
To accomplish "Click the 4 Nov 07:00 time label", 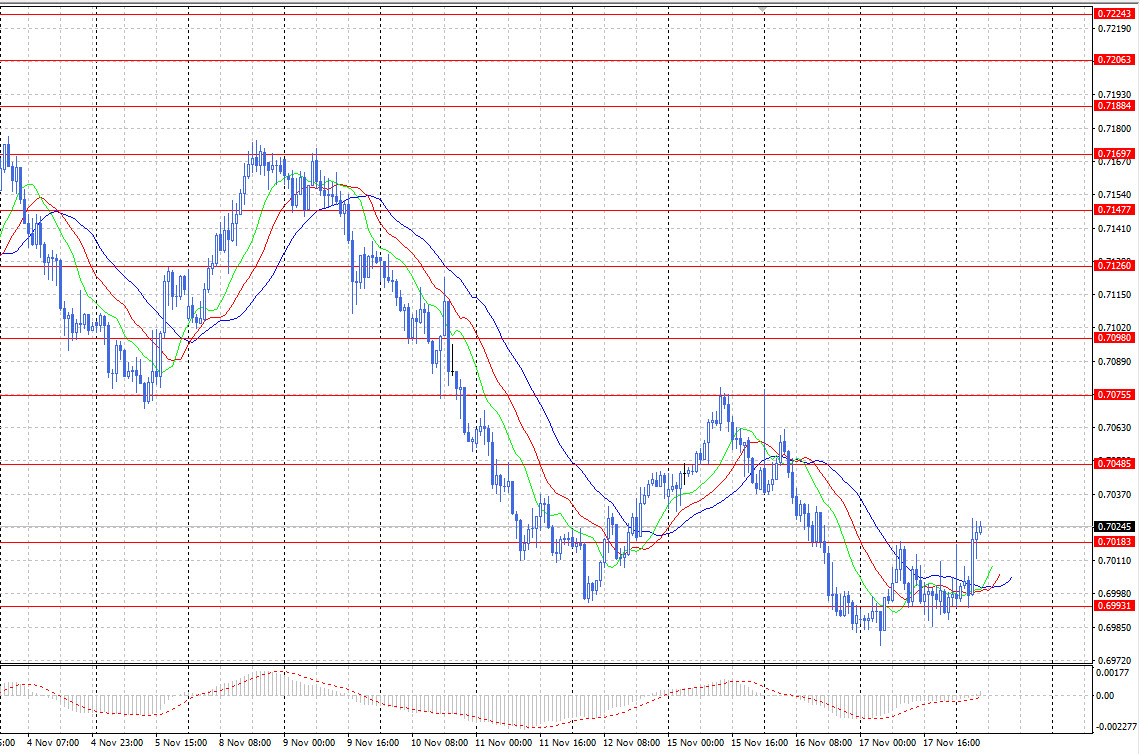I will pyautogui.click(x=52, y=743).
